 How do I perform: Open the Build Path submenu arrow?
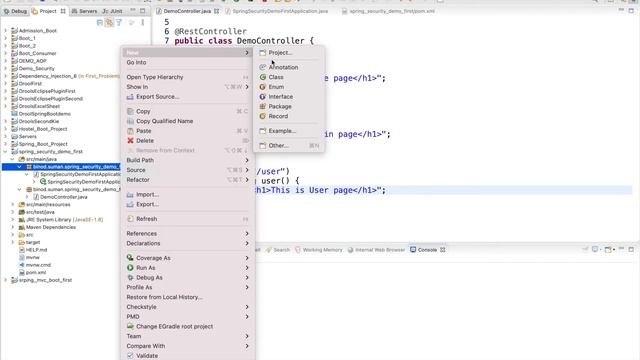point(247,160)
